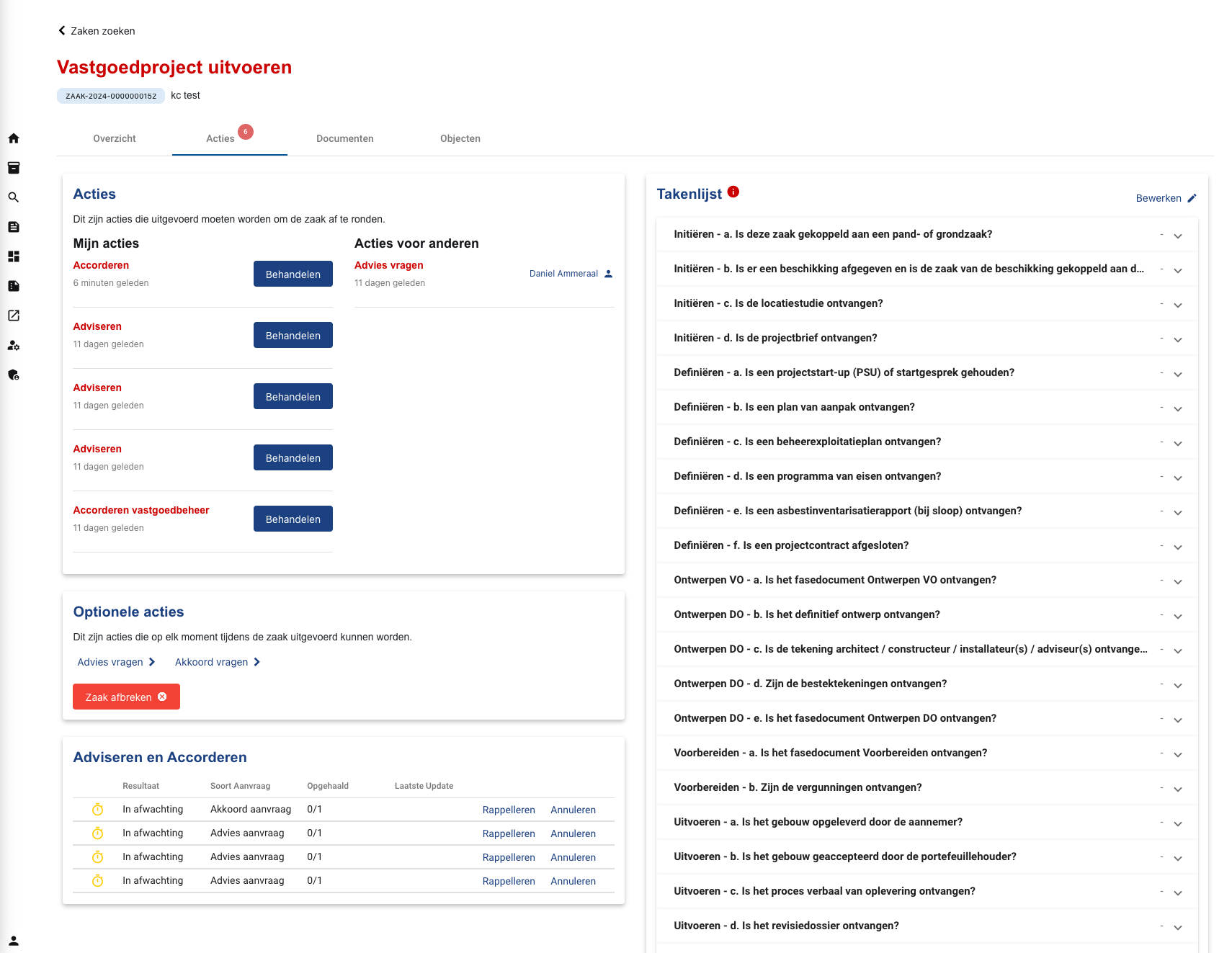Open the Documenten tab
Image resolution: width=1232 pixels, height=953 pixels.
click(345, 138)
